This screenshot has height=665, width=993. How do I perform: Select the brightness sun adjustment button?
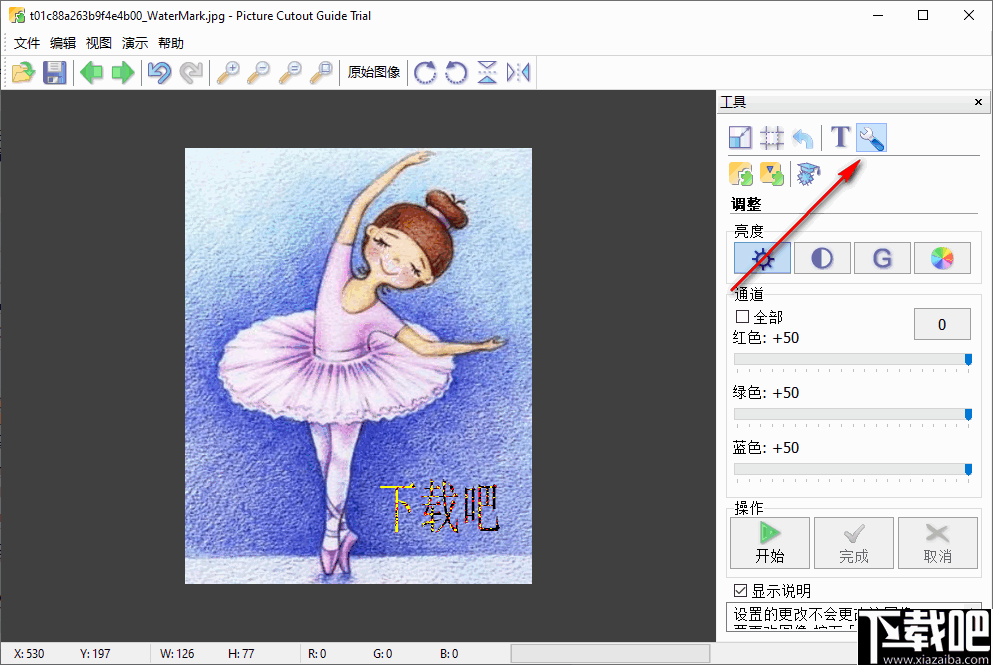(762, 258)
